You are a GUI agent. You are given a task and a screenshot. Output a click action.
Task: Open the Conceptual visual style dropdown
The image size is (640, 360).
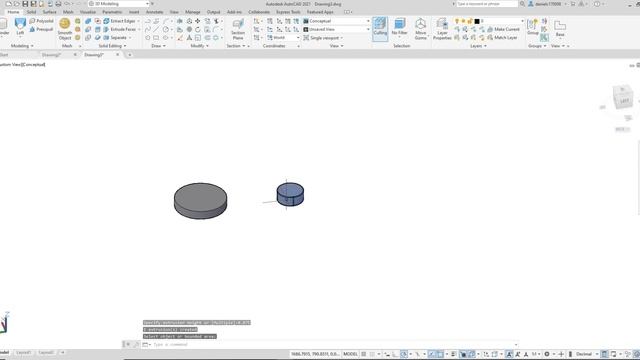pos(336,21)
